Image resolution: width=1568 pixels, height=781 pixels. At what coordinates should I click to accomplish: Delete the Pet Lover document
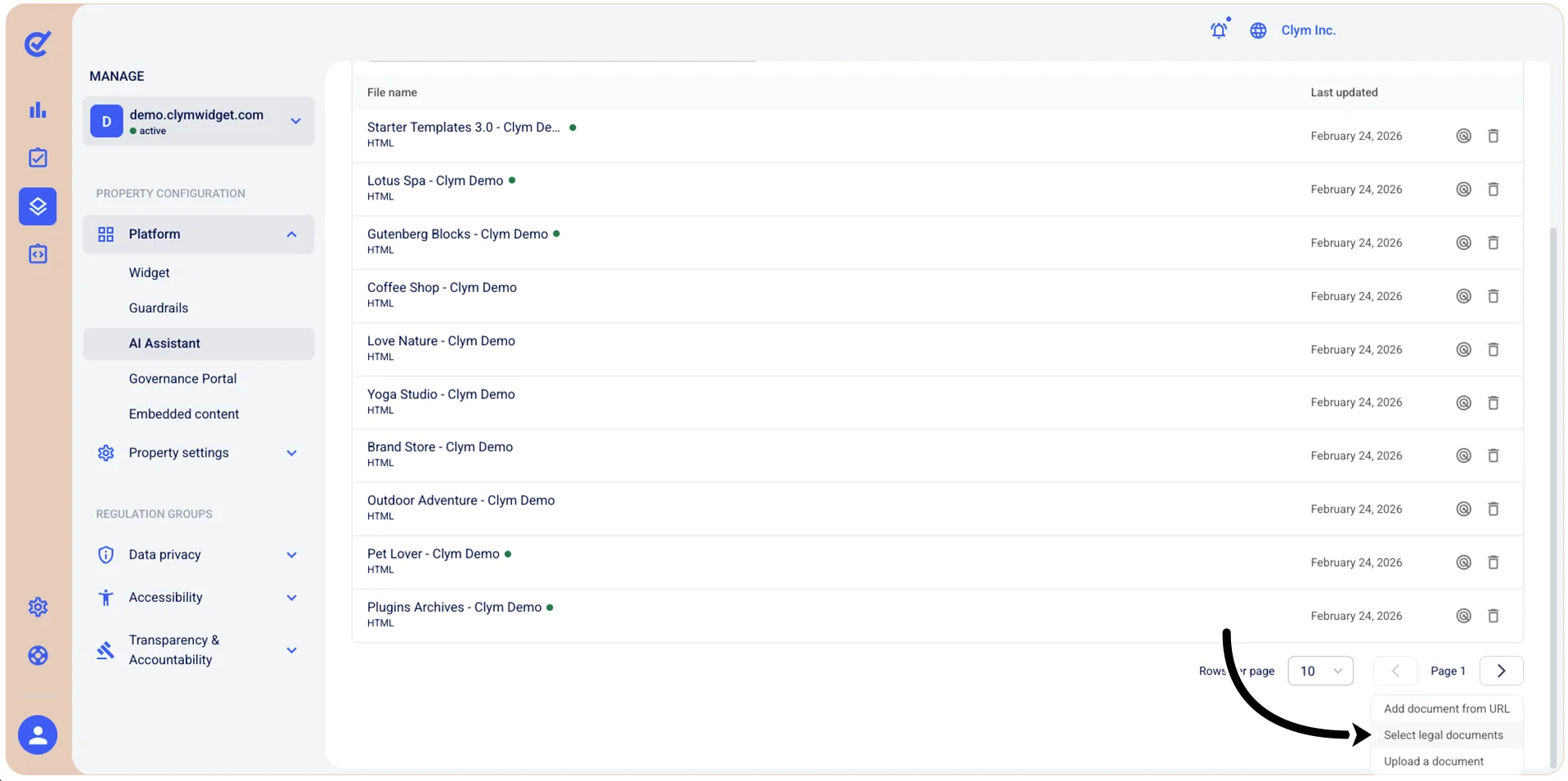tap(1493, 563)
